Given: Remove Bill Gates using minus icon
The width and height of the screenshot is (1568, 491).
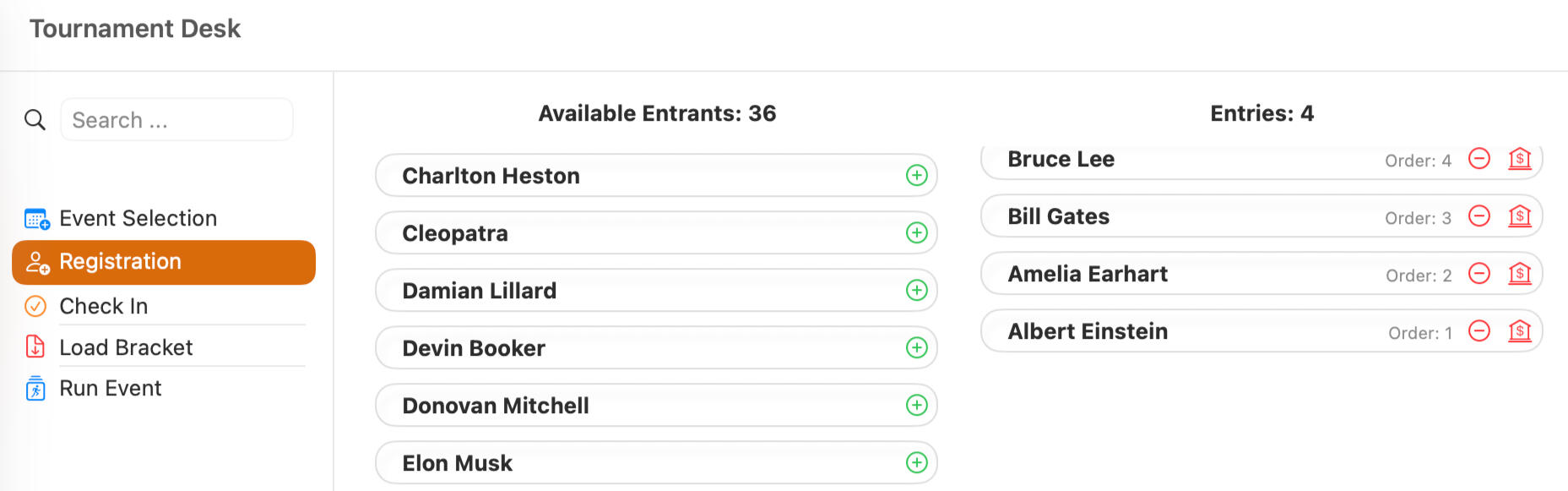Looking at the screenshot, I should click(x=1479, y=216).
